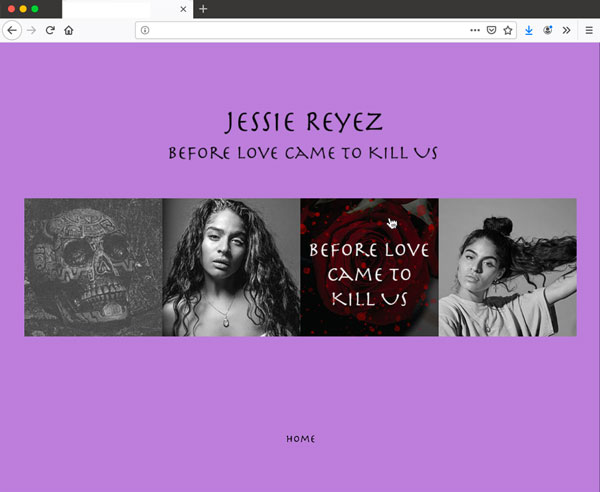The image size is (600, 492).
Task: Save page to Pocket
Action: (491, 30)
